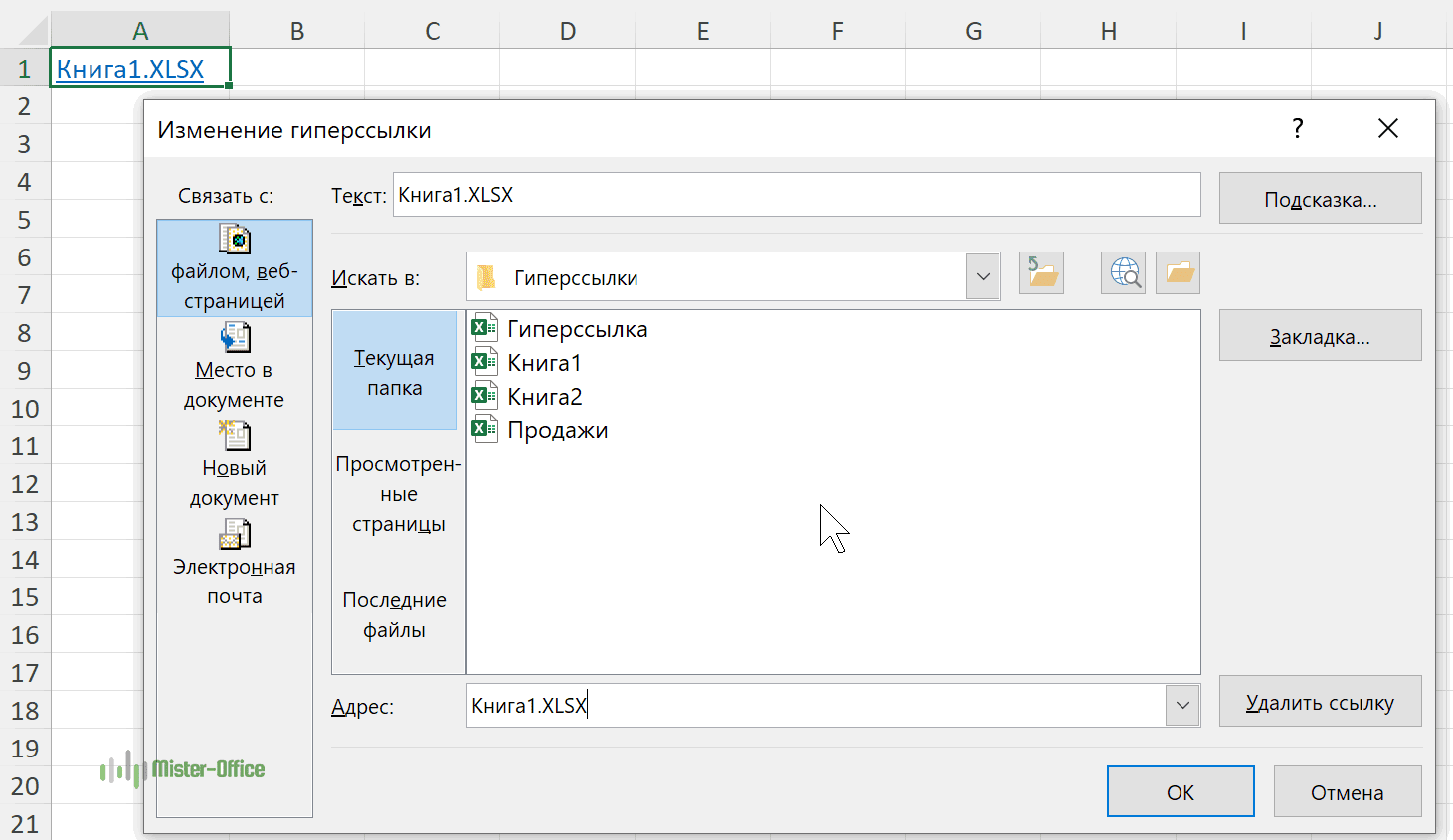The image size is (1453, 840).
Task: Expand the 'Искать в' folder dropdown
Action: 983,277
